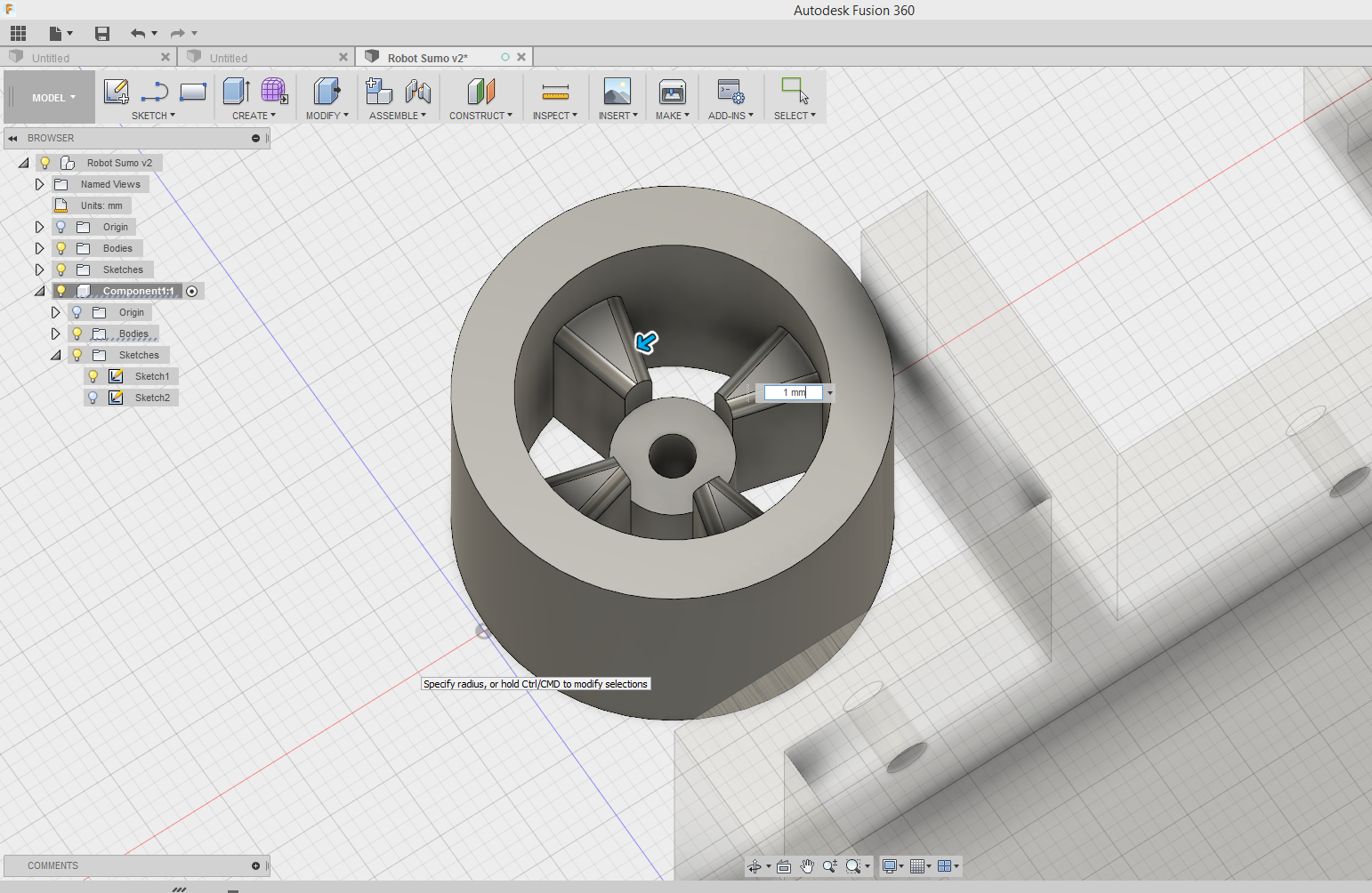Activate the Pan tool in navigation bar

(x=806, y=865)
